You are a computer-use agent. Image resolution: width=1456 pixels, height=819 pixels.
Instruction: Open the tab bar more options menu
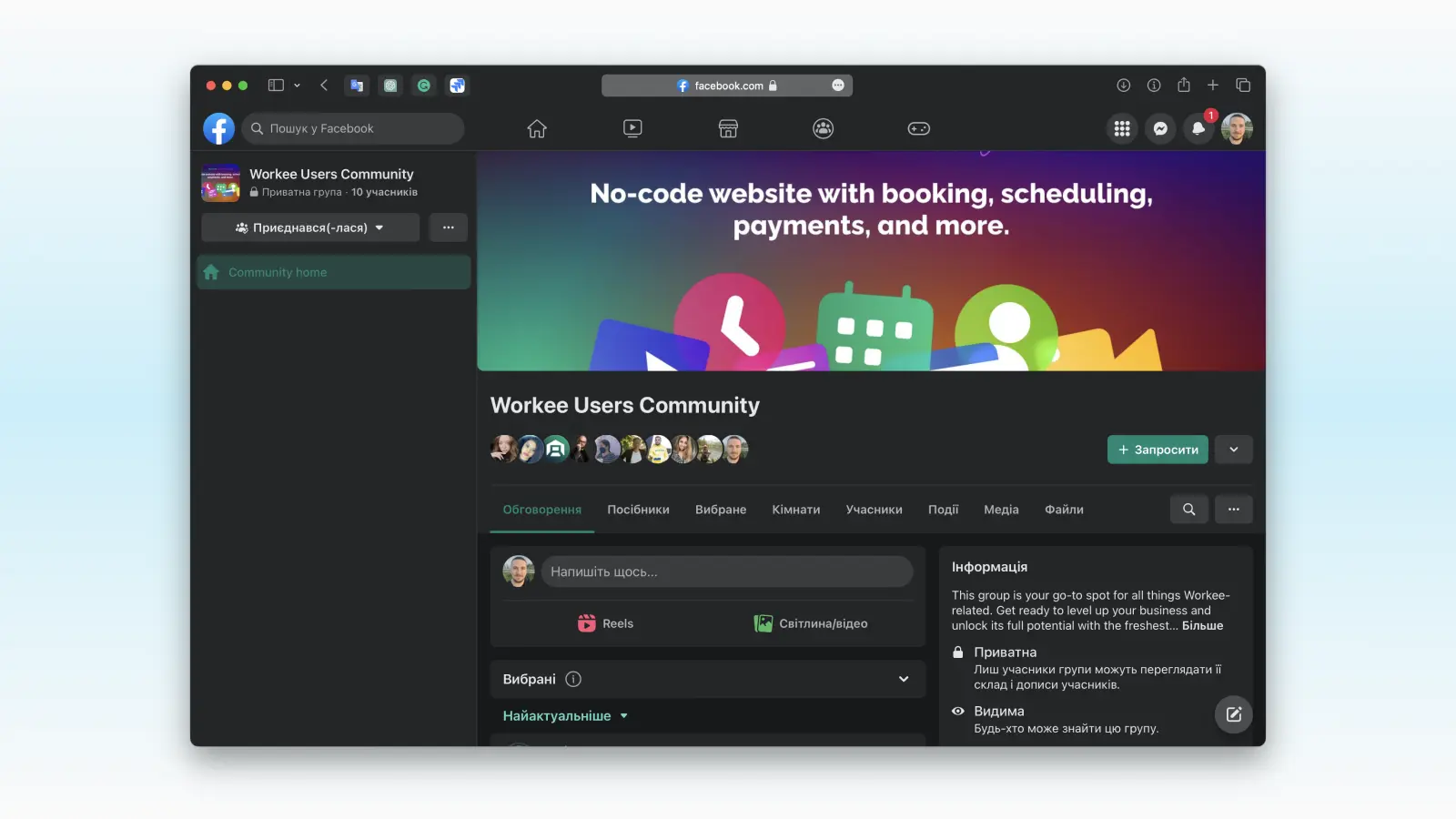1234,510
